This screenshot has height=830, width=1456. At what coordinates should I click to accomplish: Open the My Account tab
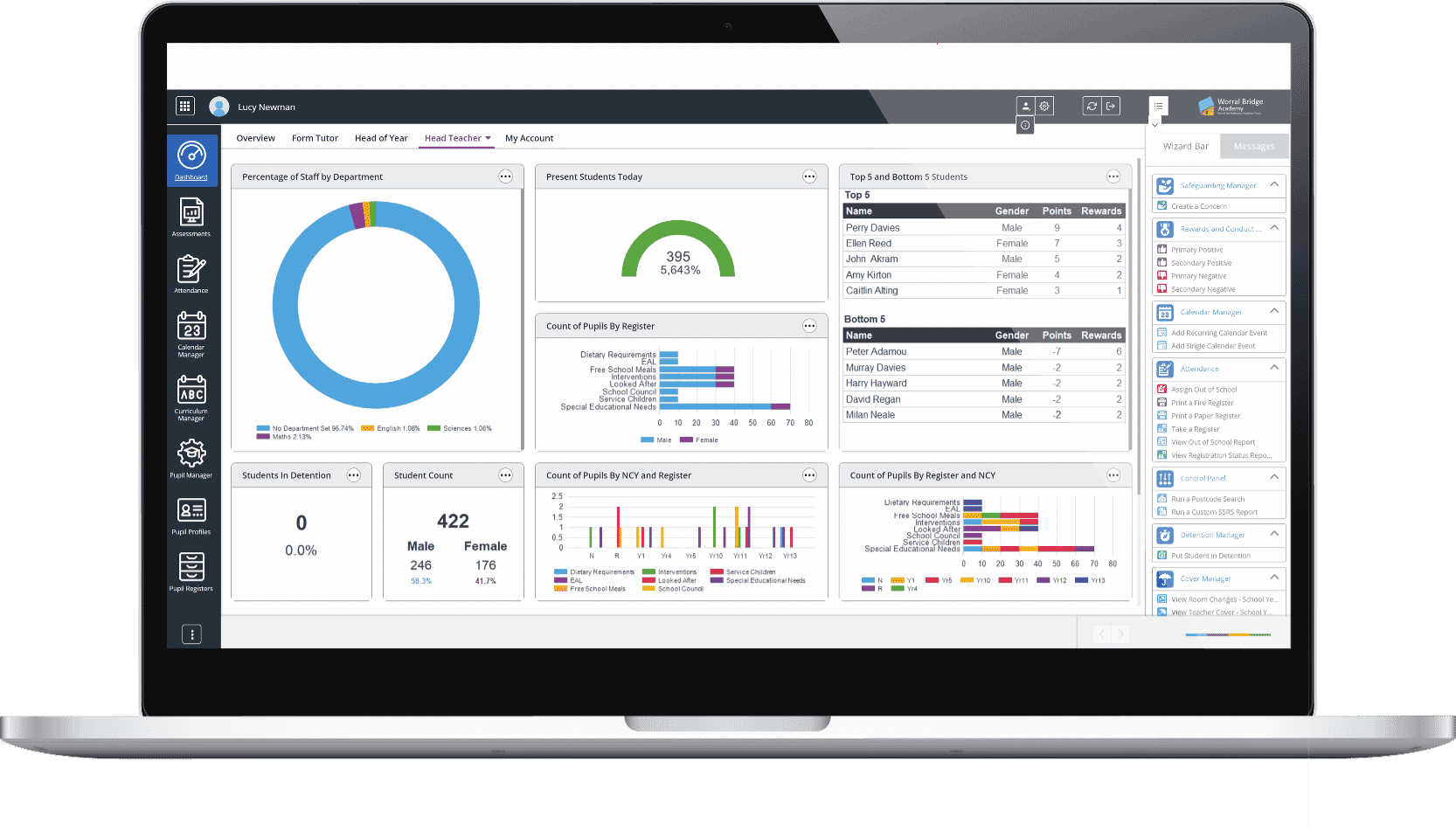529,138
